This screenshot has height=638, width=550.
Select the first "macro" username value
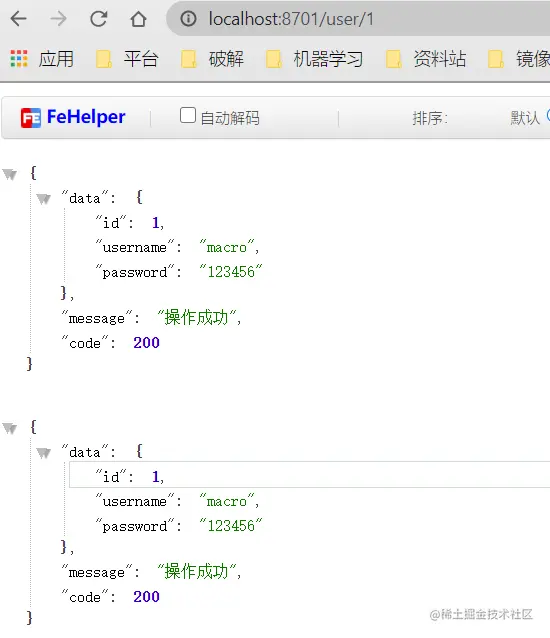click(227, 247)
